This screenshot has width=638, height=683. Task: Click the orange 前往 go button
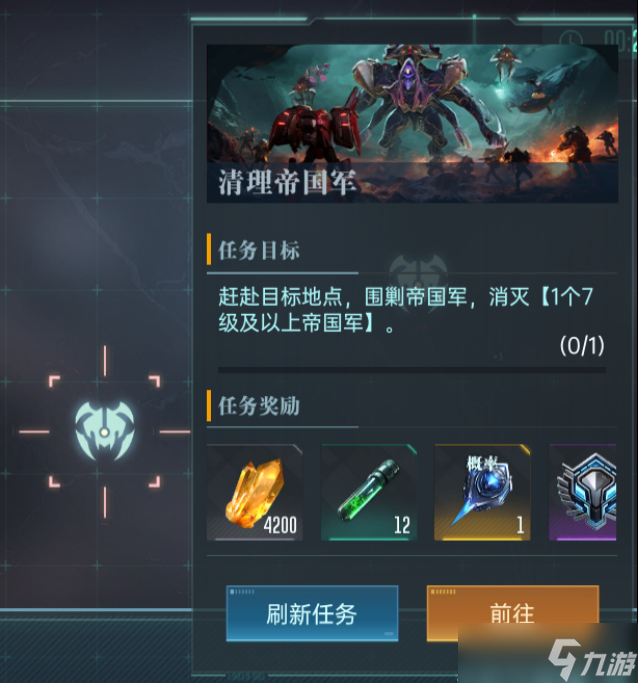(513, 612)
